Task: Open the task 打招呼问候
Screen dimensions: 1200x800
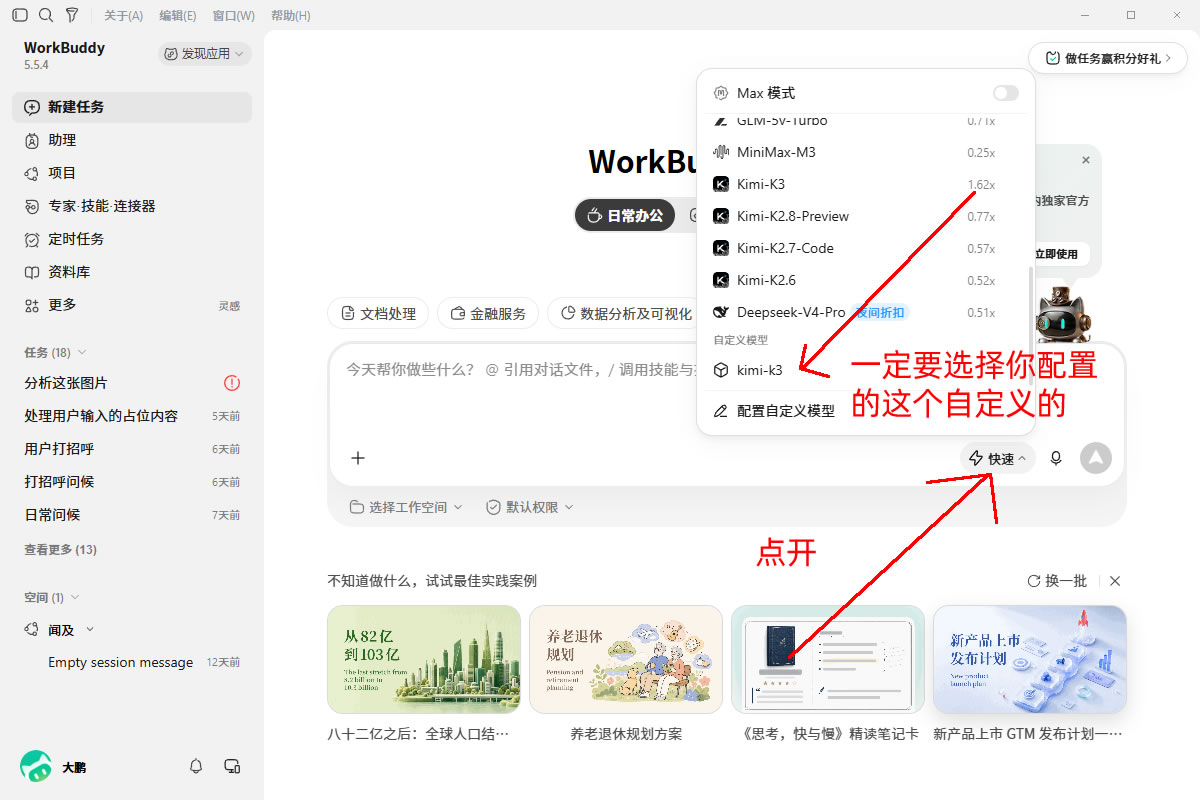Action: [x=132, y=482]
